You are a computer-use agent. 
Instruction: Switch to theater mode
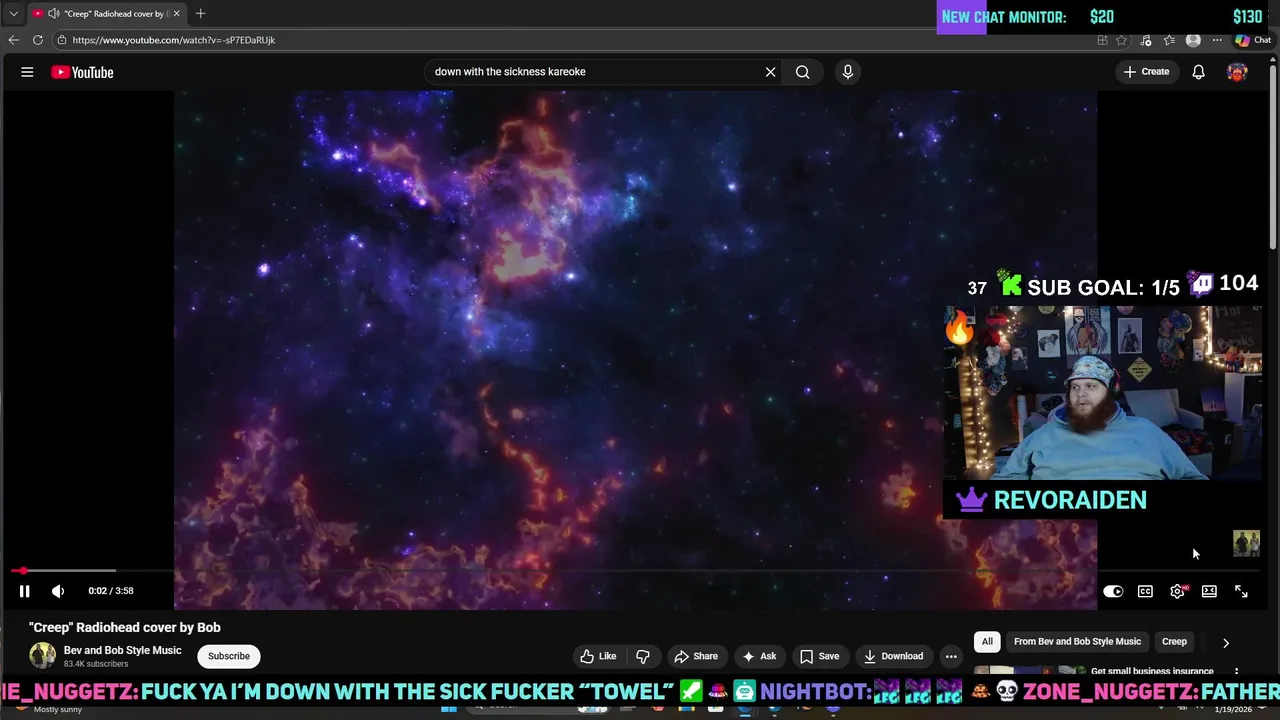1209,591
